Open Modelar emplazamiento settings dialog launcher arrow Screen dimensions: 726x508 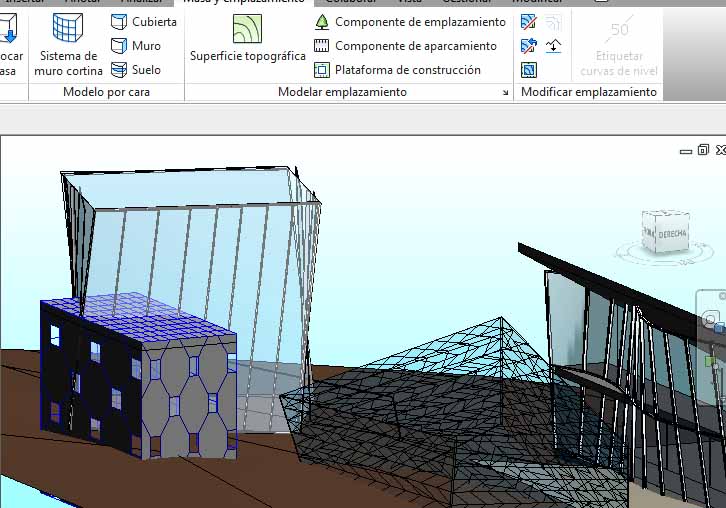[x=505, y=92]
